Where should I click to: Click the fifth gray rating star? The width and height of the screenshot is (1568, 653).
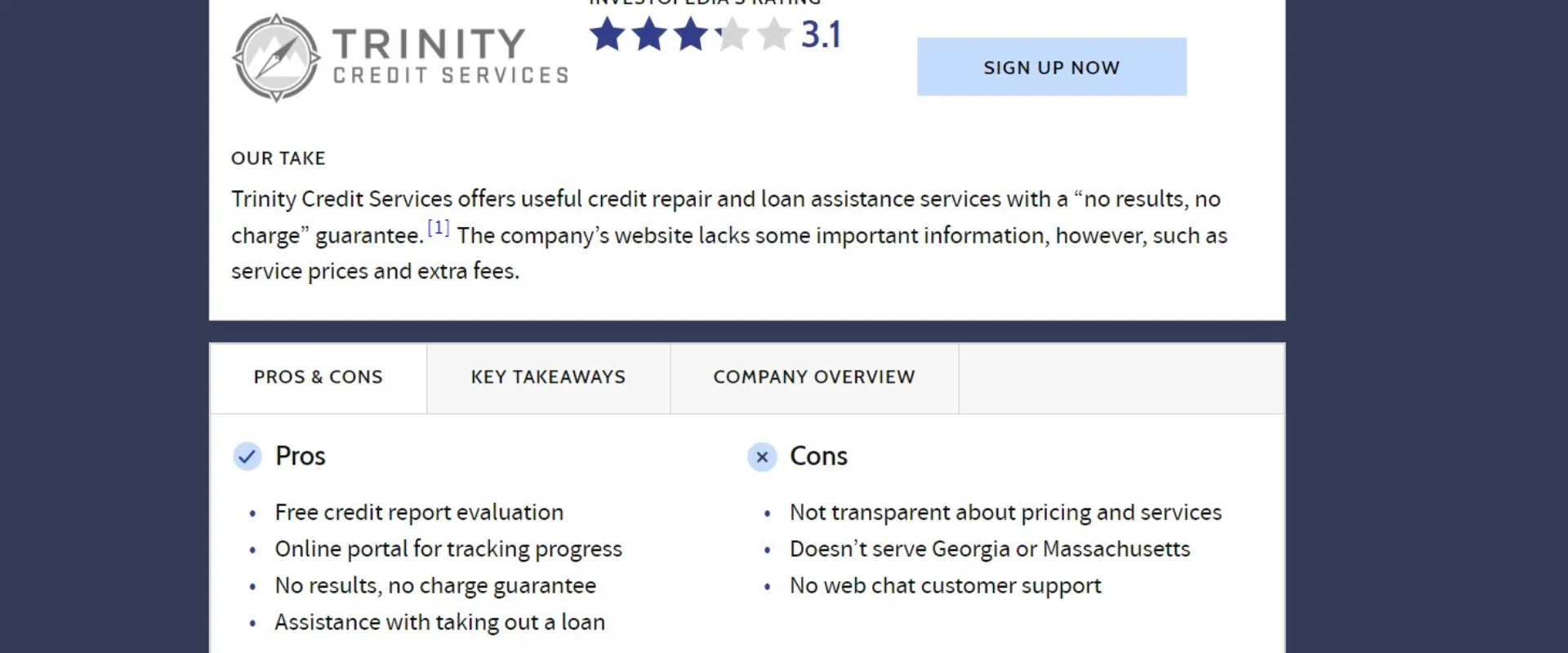click(773, 35)
